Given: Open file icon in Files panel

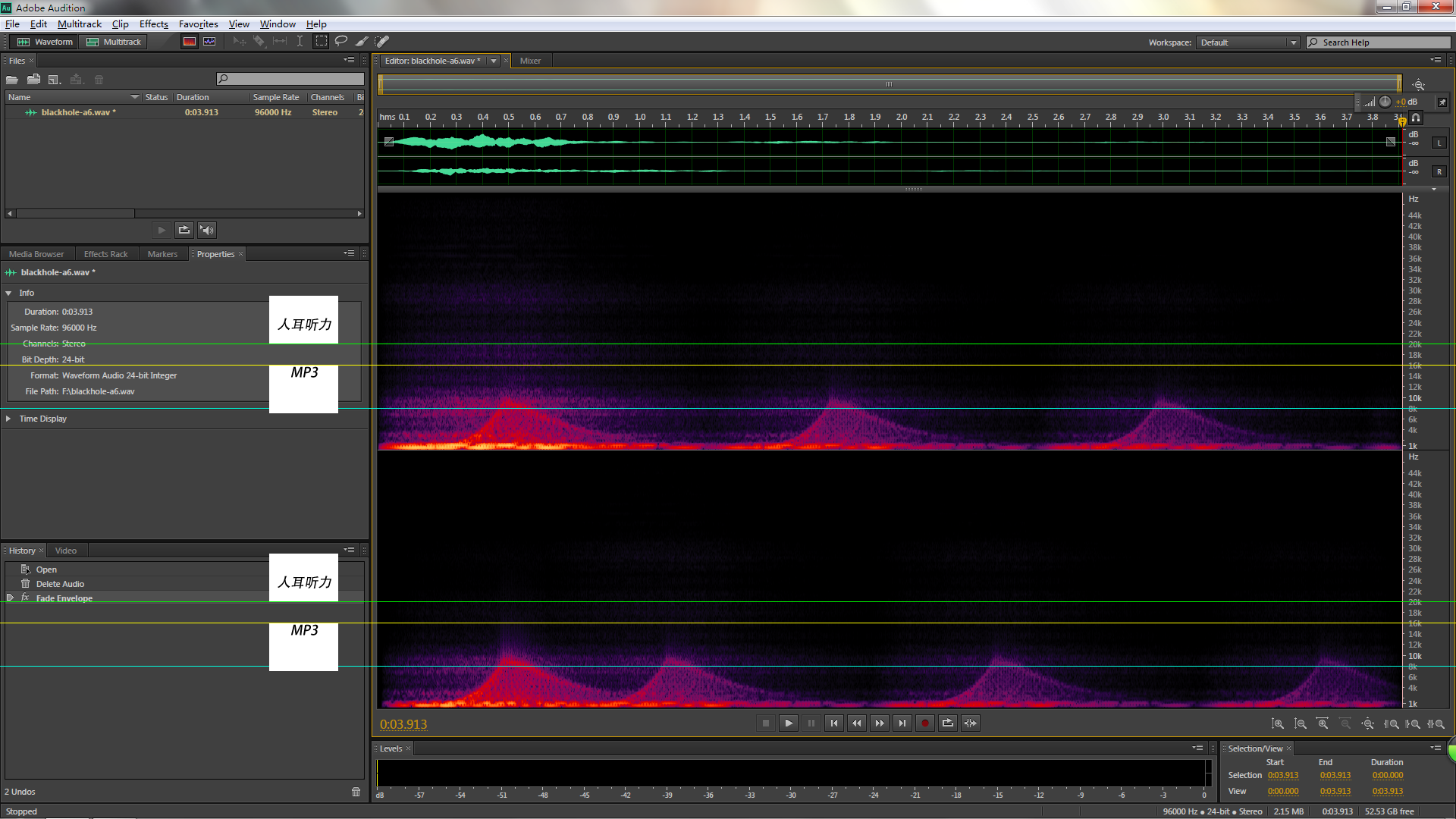Looking at the screenshot, I should (12, 80).
